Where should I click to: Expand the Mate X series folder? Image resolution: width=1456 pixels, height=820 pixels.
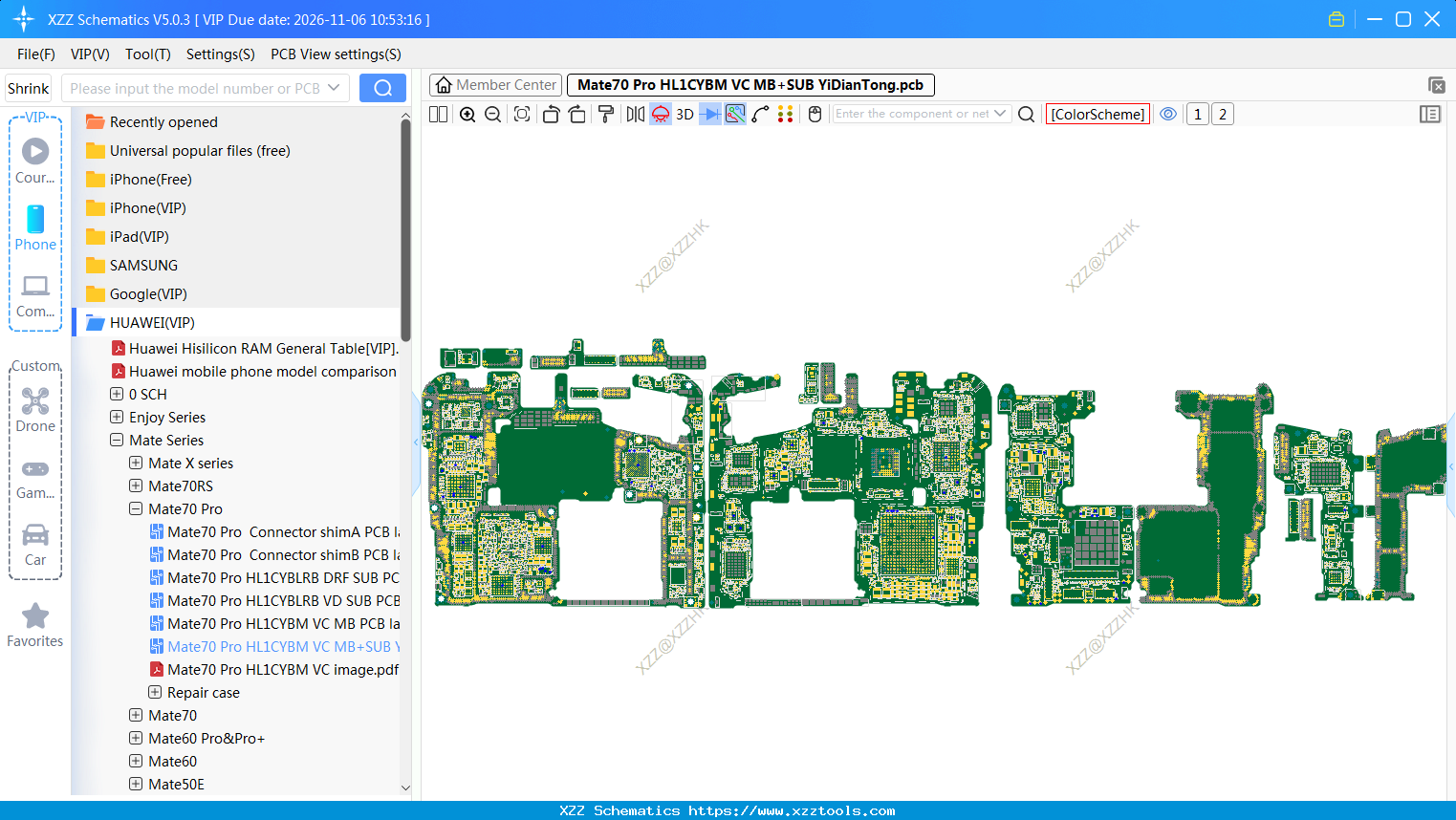click(x=136, y=464)
